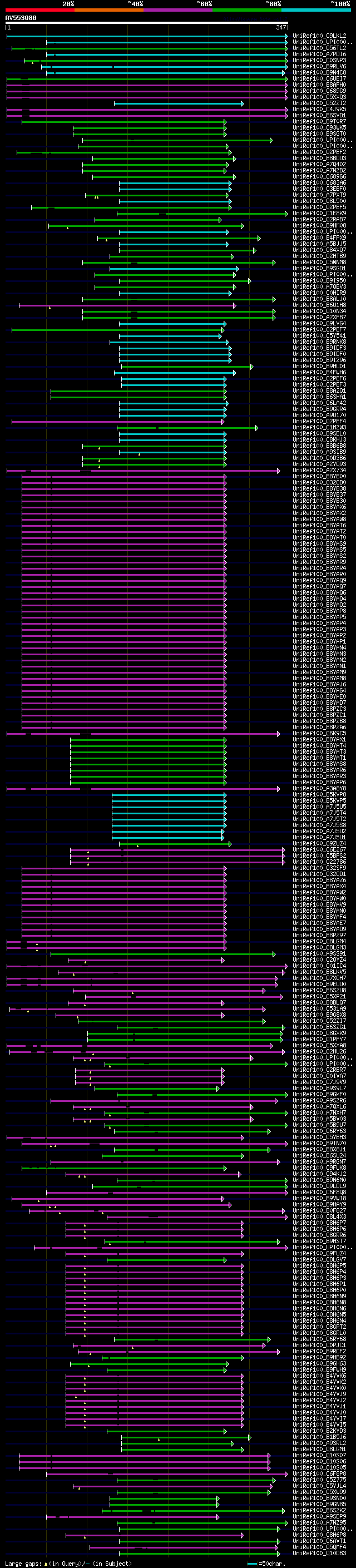Image resolution: width=356 pixels, height=1568 pixels.
Task: Select hit label UniRef100_Q8LGM1
Action: [x=319, y=1450]
